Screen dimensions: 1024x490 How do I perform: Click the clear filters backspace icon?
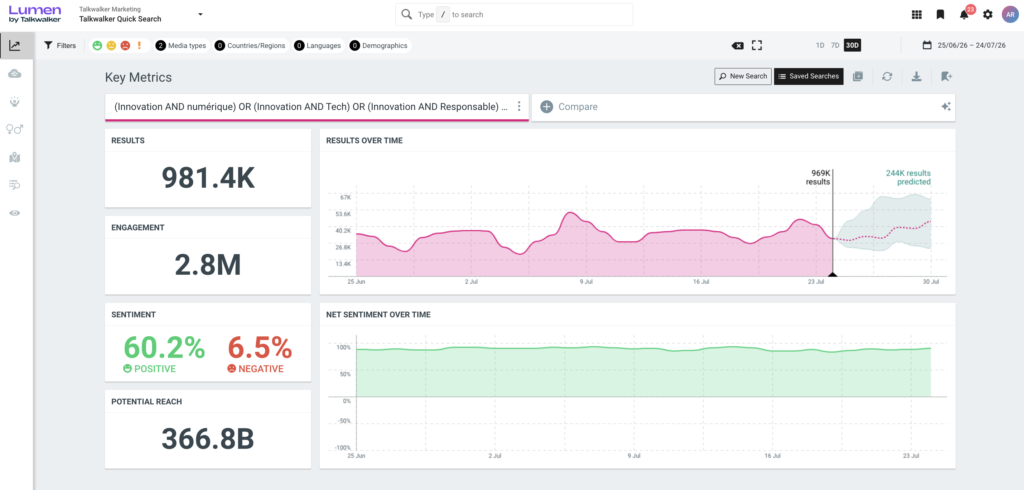(737, 46)
